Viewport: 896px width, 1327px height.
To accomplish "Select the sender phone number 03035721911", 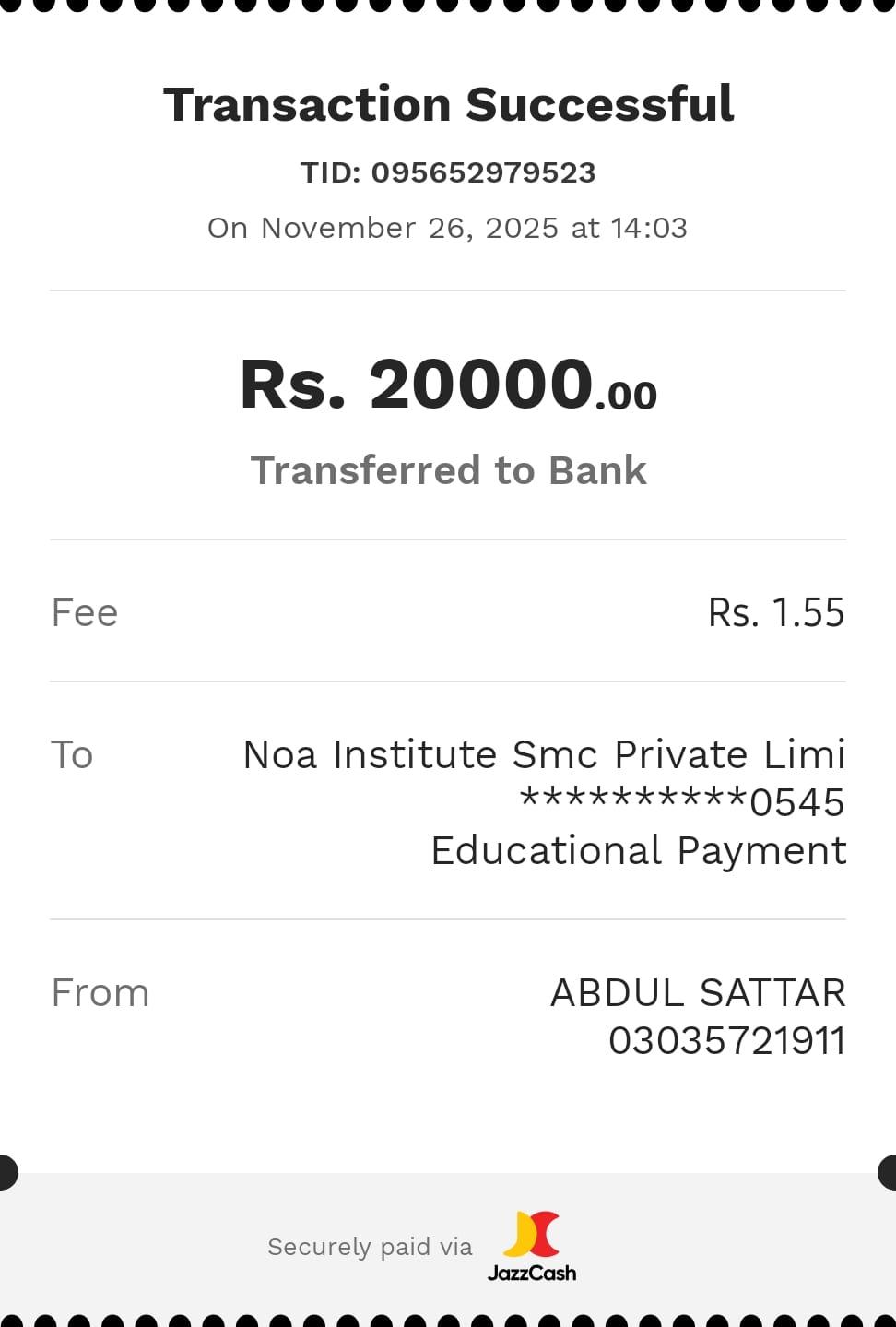I will [726, 1041].
